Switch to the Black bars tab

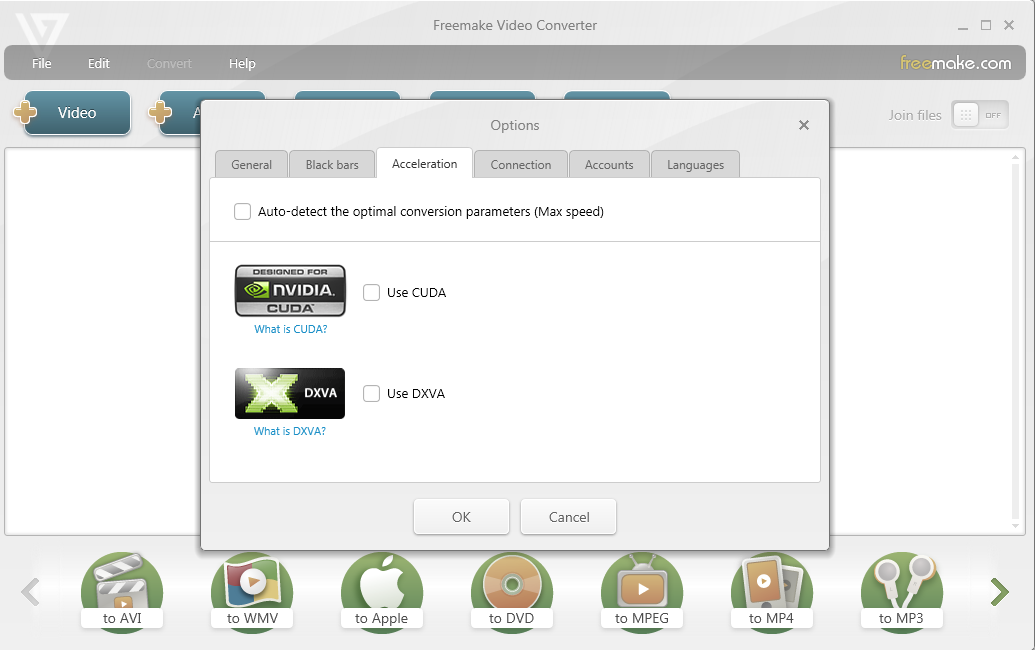pos(332,165)
